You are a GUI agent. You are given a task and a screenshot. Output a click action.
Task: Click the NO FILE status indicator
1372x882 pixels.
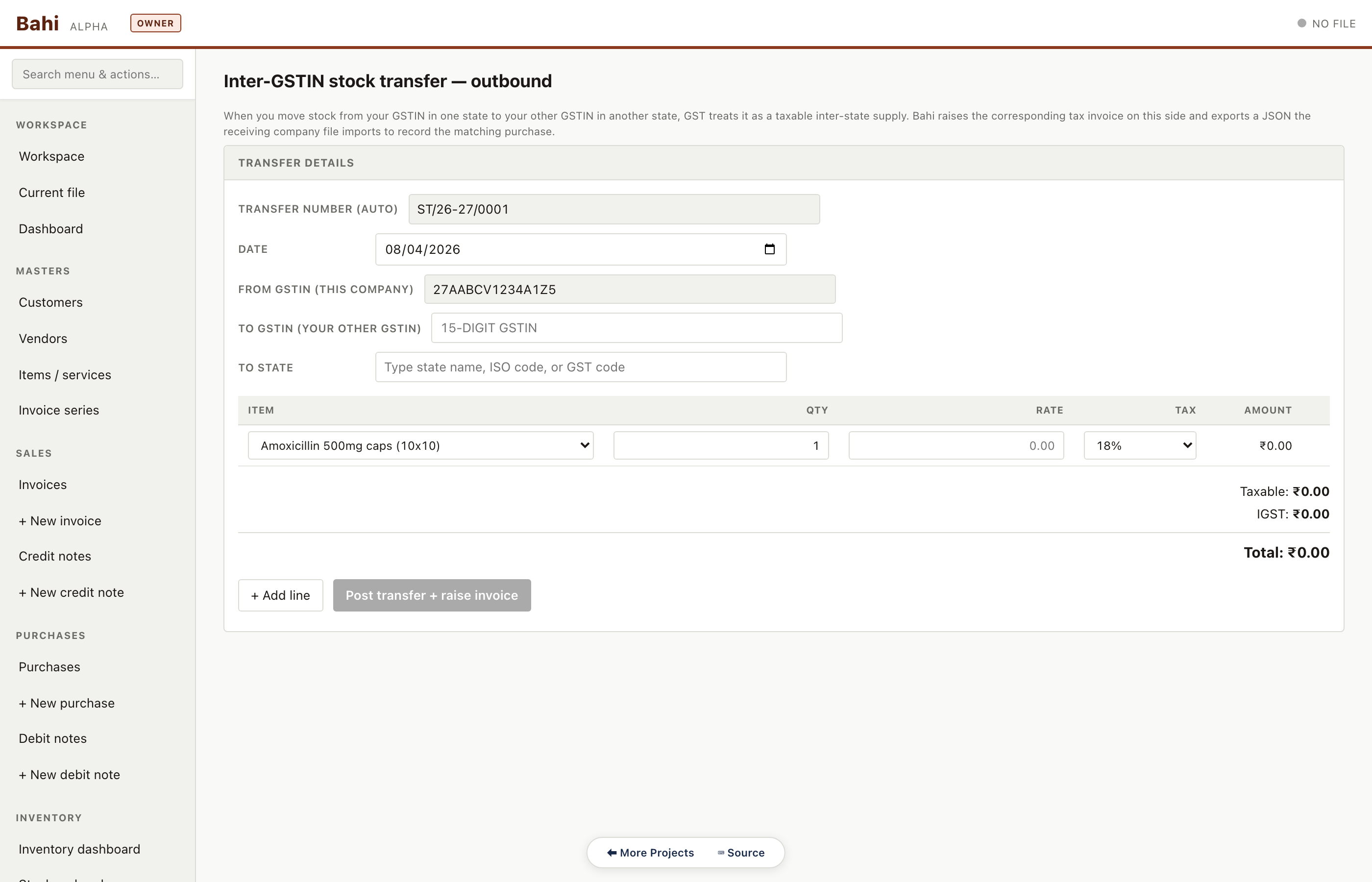pos(1326,24)
